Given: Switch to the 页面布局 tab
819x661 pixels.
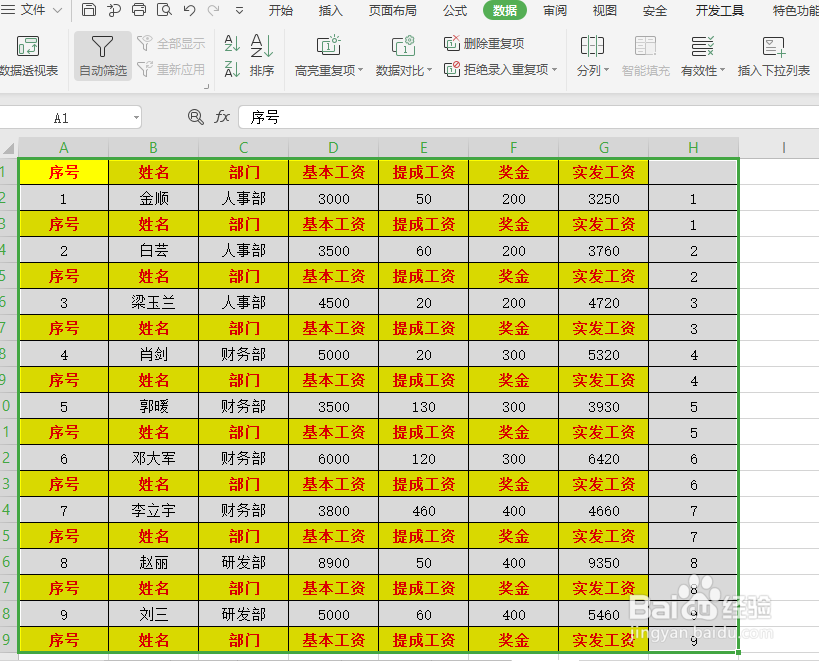Looking at the screenshot, I should tap(393, 10).
